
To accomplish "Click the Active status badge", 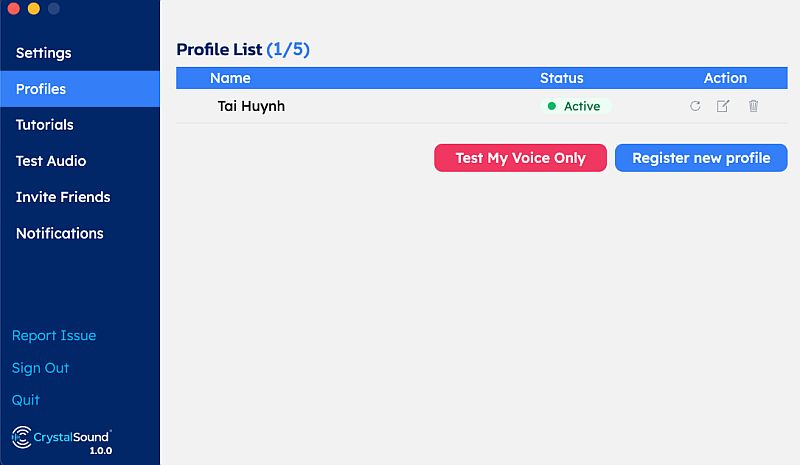I will (575, 106).
